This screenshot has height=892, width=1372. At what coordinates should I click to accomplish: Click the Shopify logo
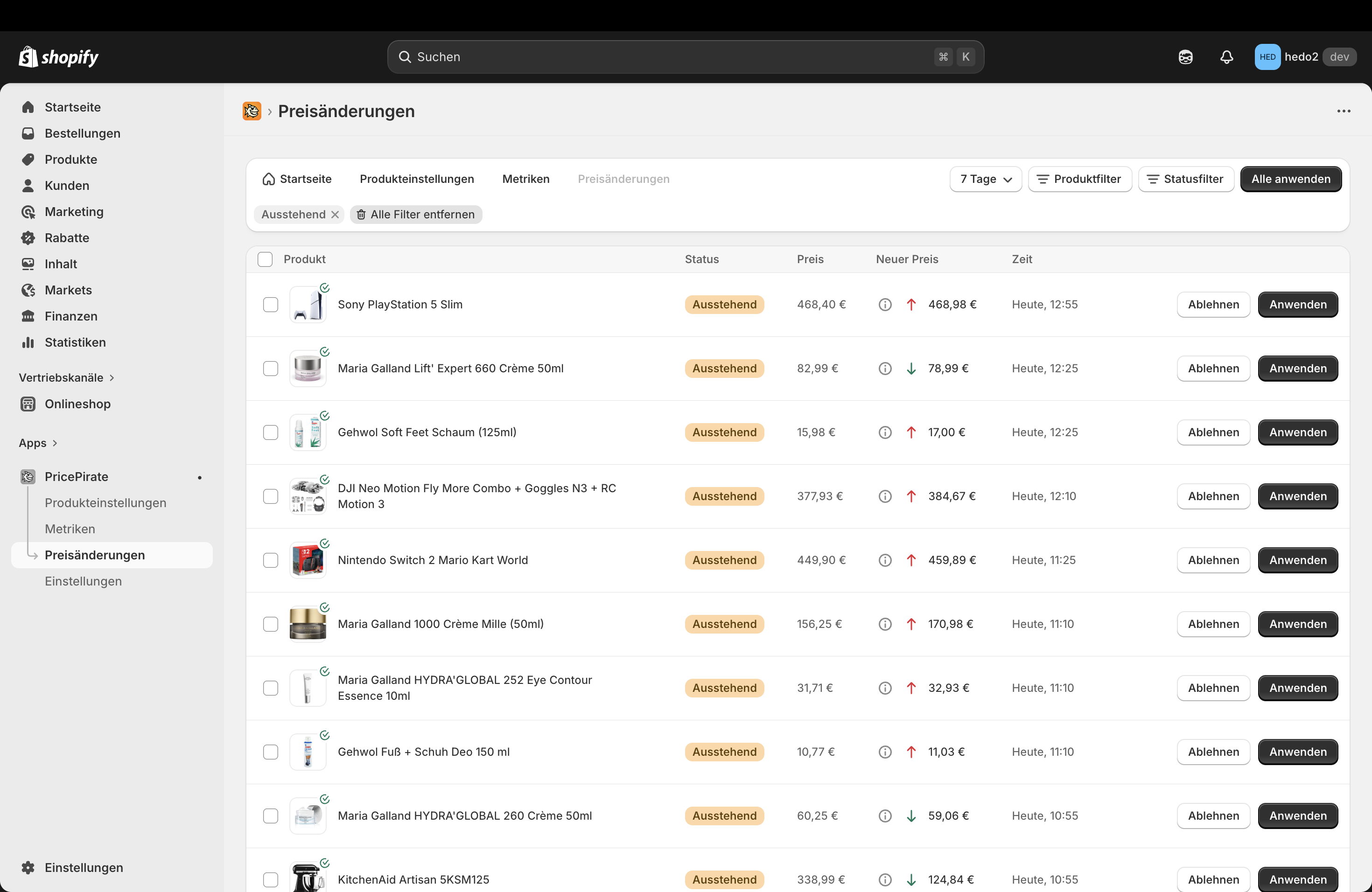click(59, 56)
